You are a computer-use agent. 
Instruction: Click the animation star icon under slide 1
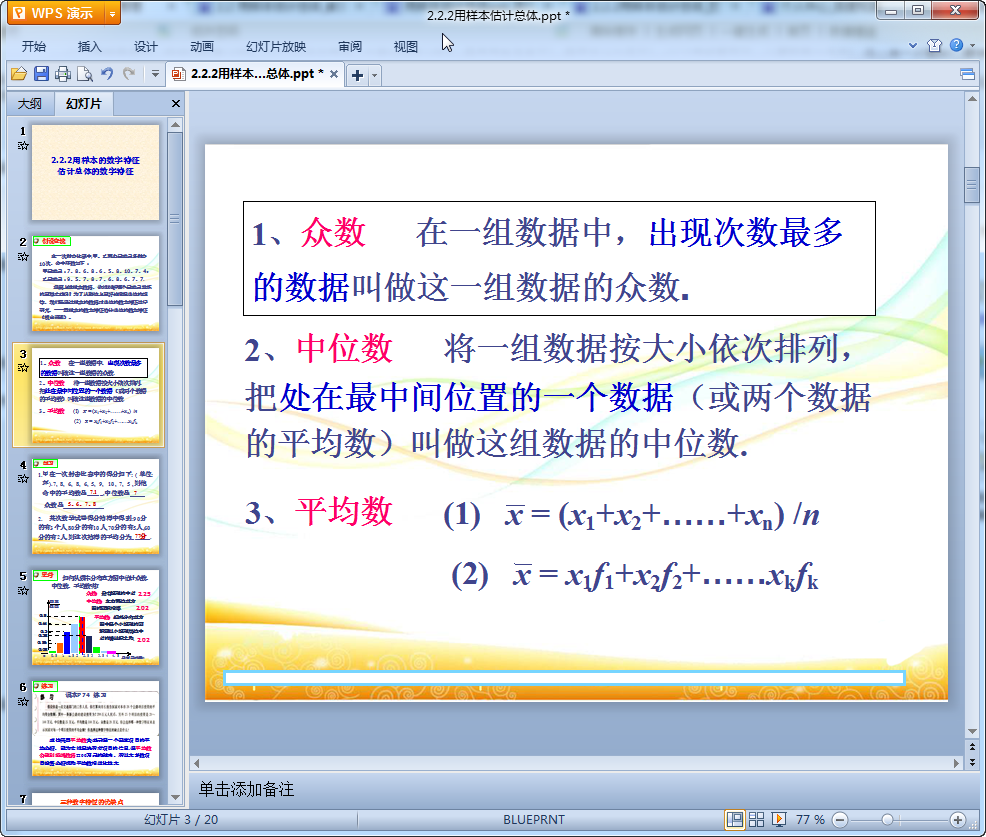pyautogui.click(x=23, y=146)
